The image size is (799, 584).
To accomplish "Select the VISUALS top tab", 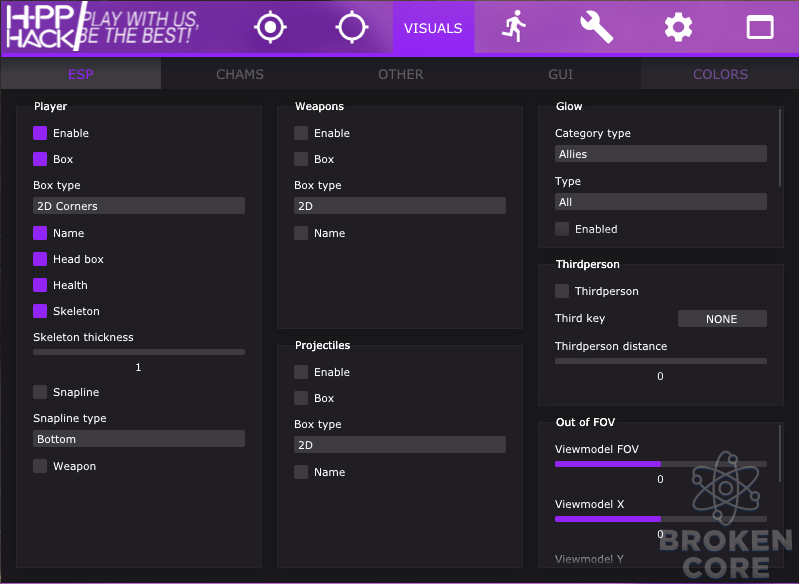I will pyautogui.click(x=433, y=28).
